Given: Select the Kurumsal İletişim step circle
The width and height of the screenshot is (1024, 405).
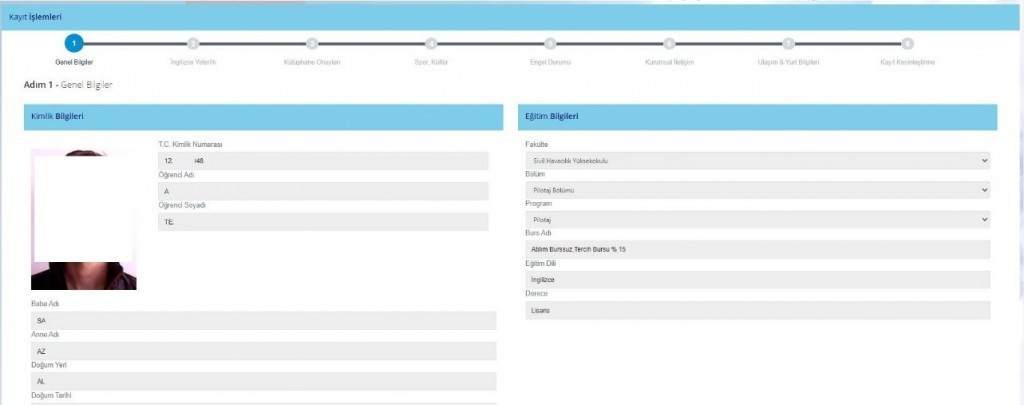Looking at the screenshot, I should coord(669,44).
